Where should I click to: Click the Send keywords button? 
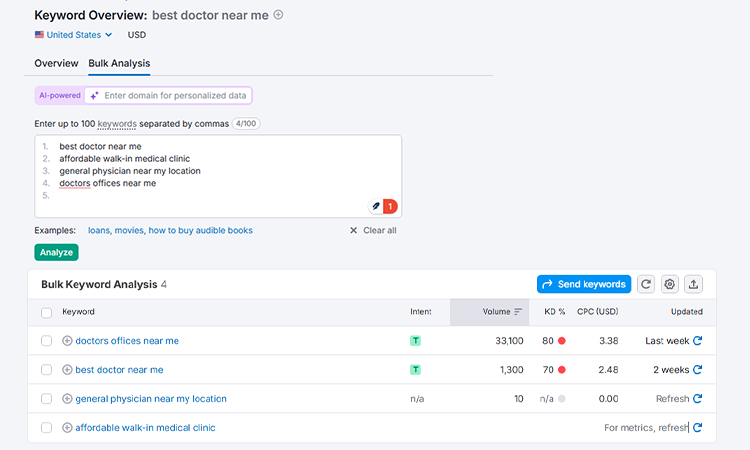point(584,284)
